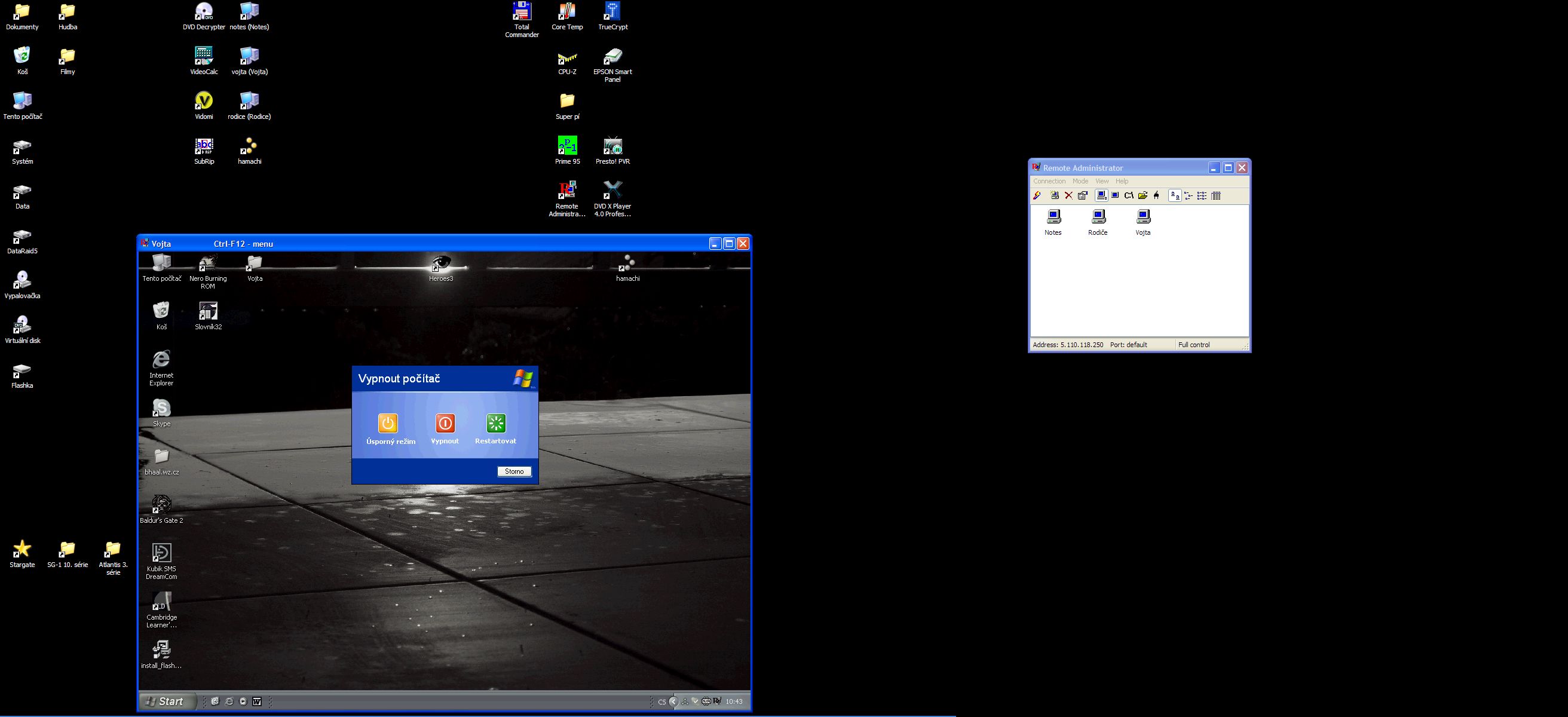Image resolution: width=1568 pixels, height=717 pixels.
Task: Switch to large icons view button
Action: pyautogui.click(x=1175, y=195)
